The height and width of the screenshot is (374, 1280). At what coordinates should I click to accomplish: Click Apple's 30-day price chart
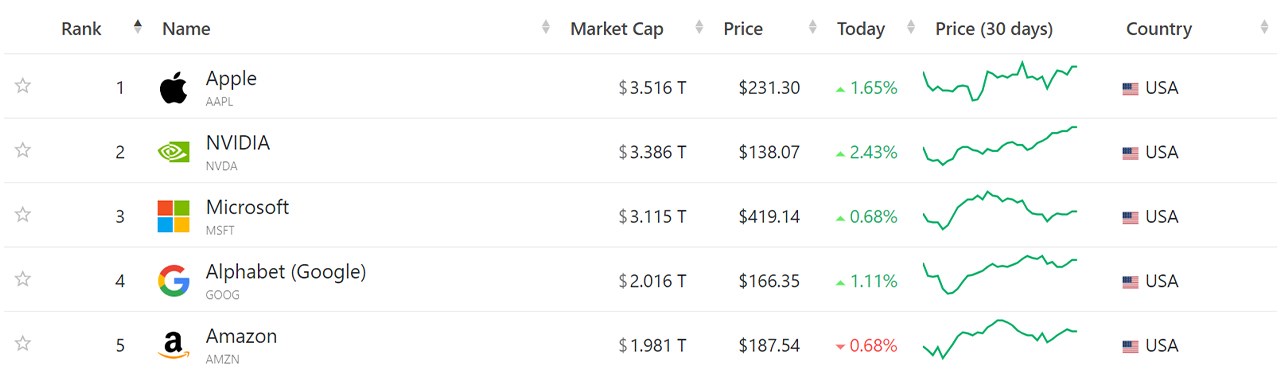1000,81
